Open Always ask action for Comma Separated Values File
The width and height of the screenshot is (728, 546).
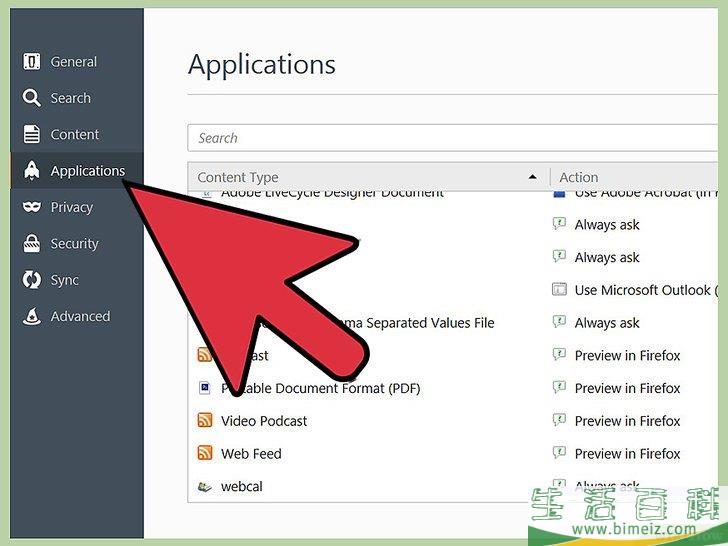click(x=596, y=323)
